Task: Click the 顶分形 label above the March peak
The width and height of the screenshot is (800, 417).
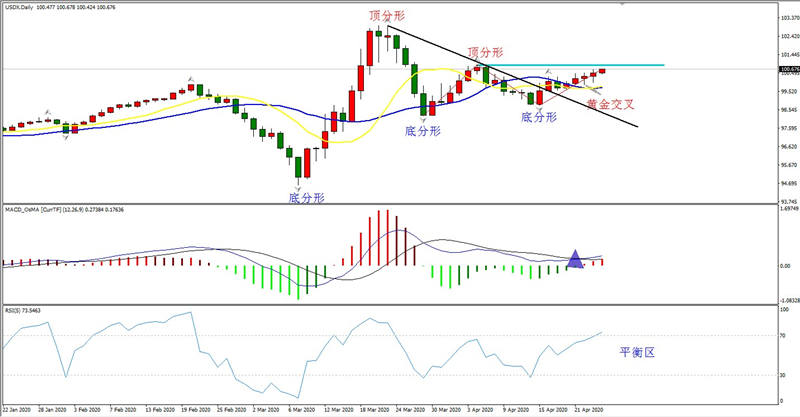Action: [x=387, y=15]
